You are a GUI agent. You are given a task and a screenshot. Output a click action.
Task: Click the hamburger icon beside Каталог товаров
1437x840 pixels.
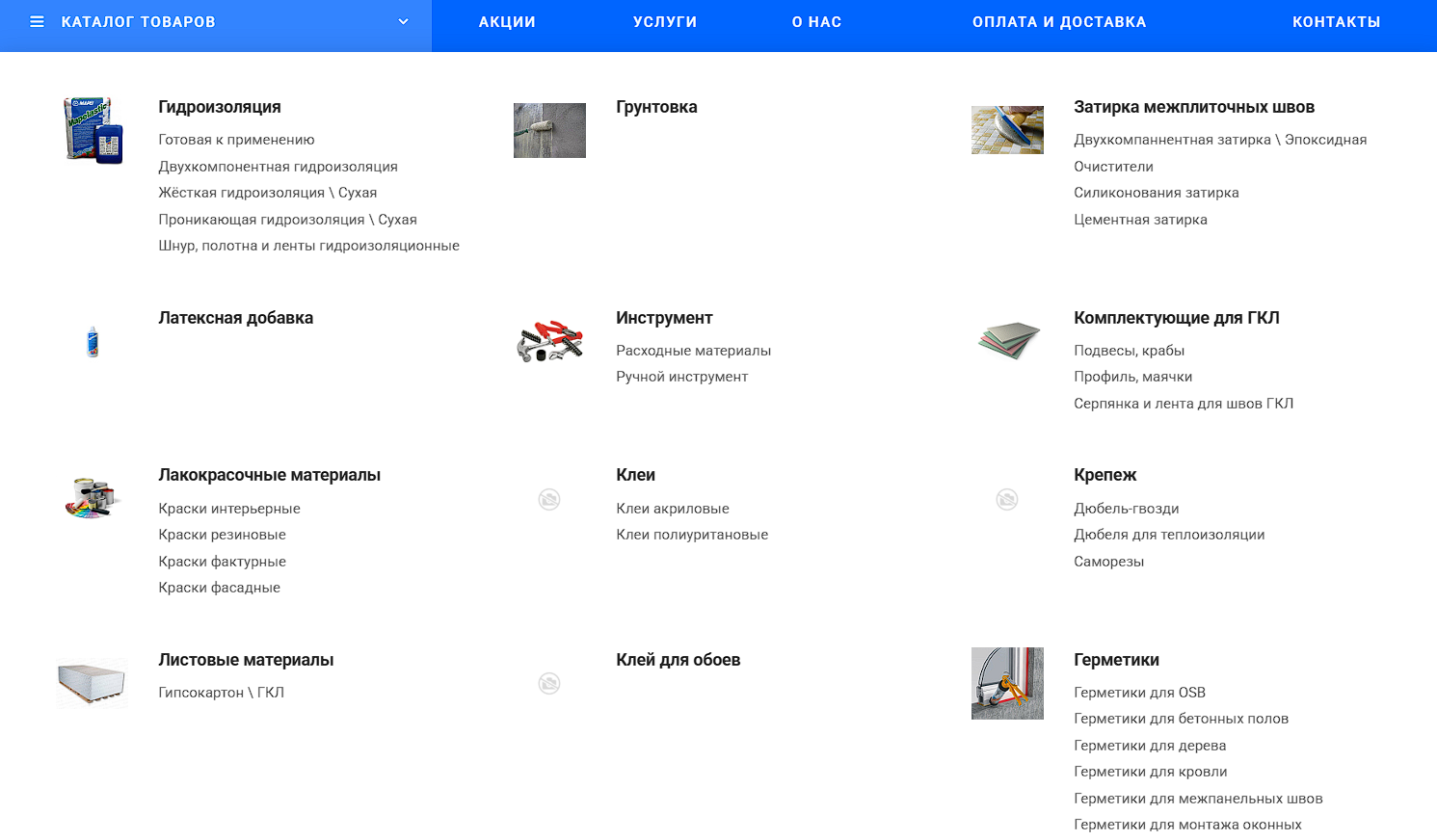37,21
